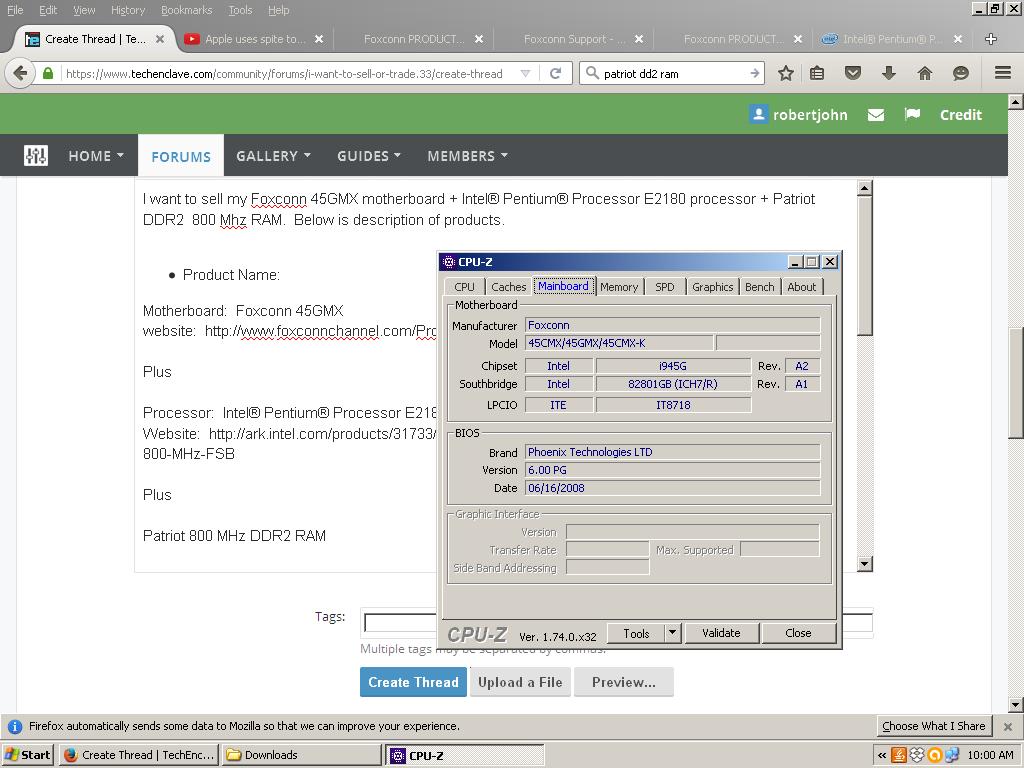Click the CPU-Z Tools button
The height and width of the screenshot is (768, 1024).
[636, 633]
